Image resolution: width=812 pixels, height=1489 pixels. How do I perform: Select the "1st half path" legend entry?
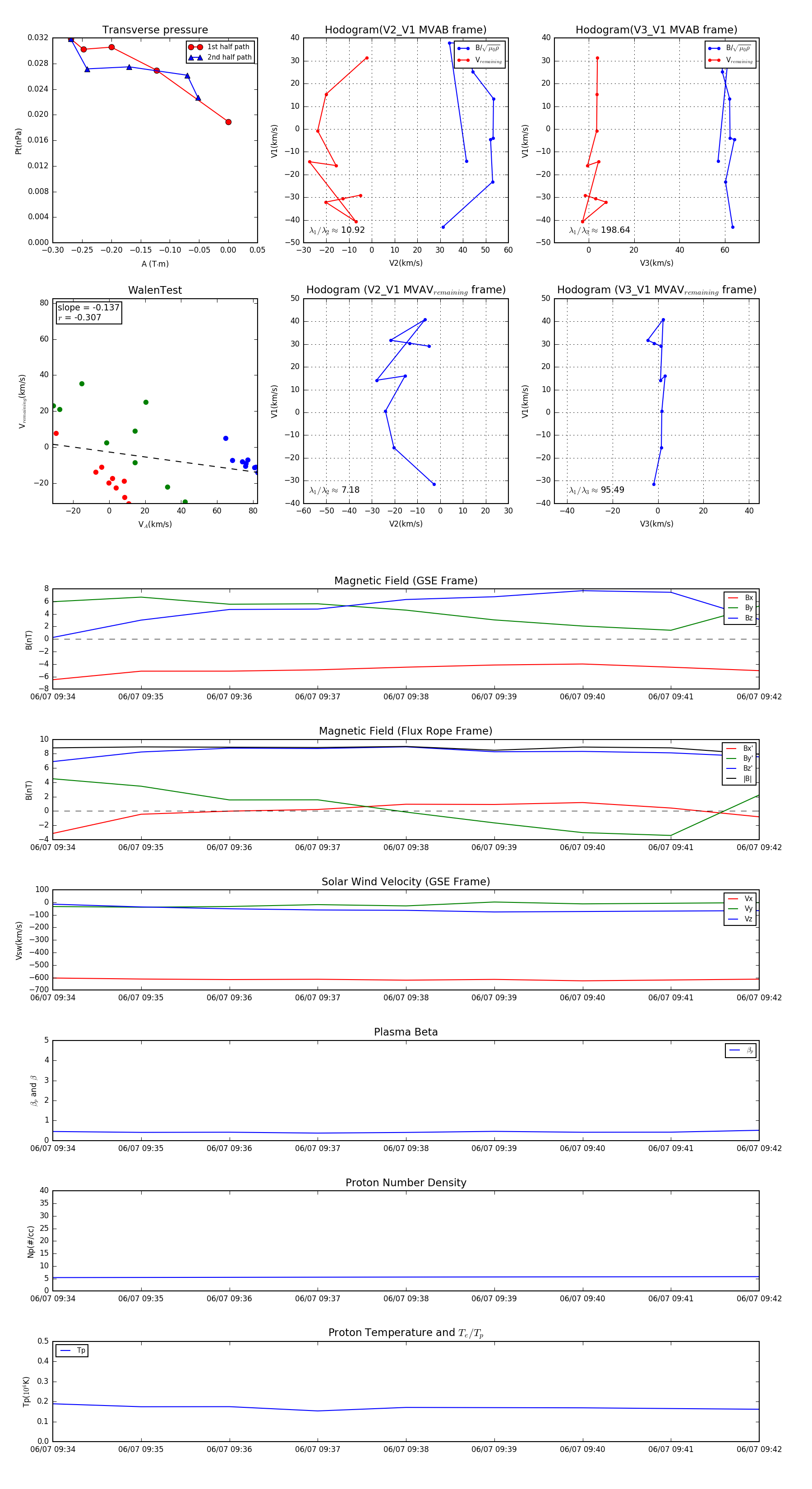point(220,47)
